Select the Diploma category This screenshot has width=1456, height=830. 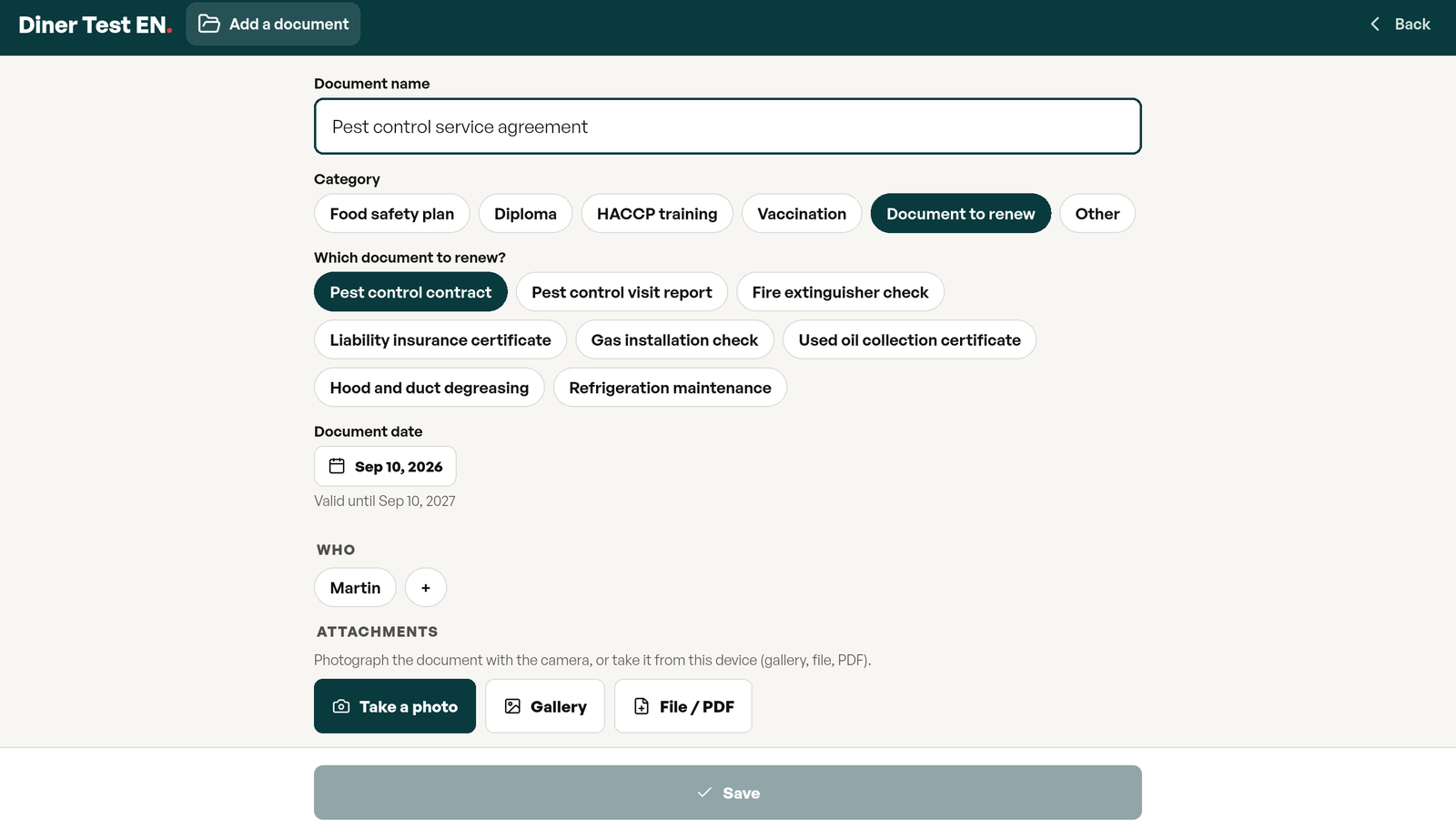tap(525, 214)
